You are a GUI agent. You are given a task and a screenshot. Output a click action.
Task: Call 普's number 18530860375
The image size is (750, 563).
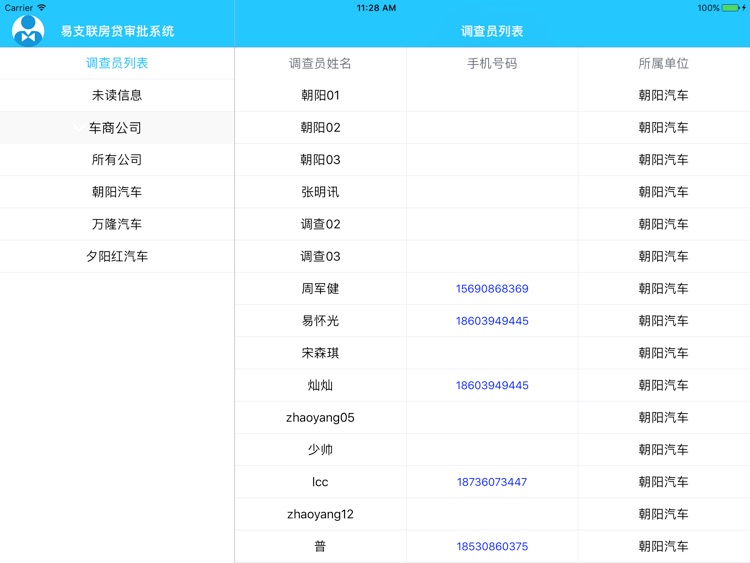pos(492,546)
